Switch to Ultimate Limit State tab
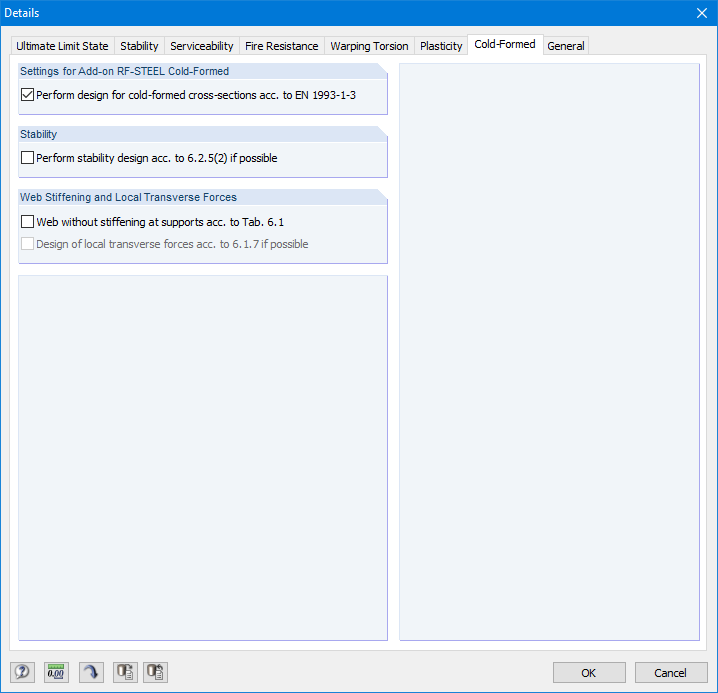The height and width of the screenshot is (693, 718). pyautogui.click(x=62, y=46)
